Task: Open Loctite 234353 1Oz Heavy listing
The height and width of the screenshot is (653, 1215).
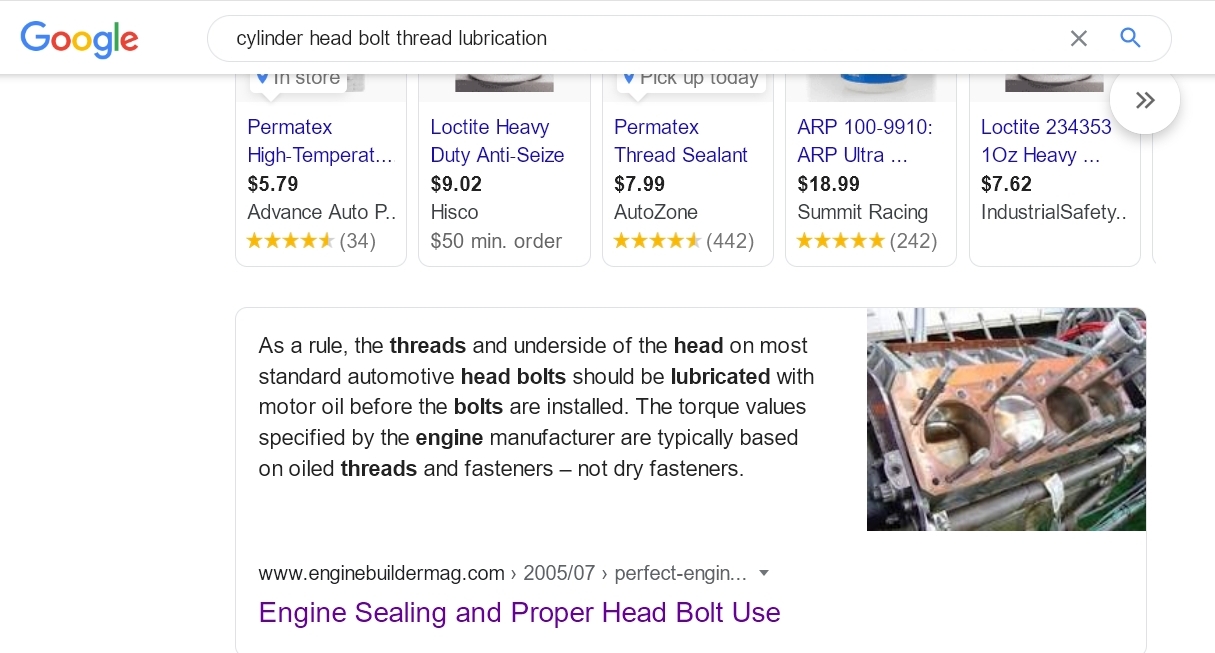Action: pos(1045,141)
